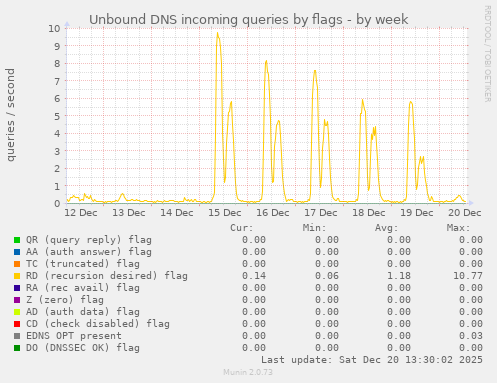The height and width of the screenshot is (383, 497).
Task: Click the 'CD (check disabled) flag' label
Action: click(98, 324)
